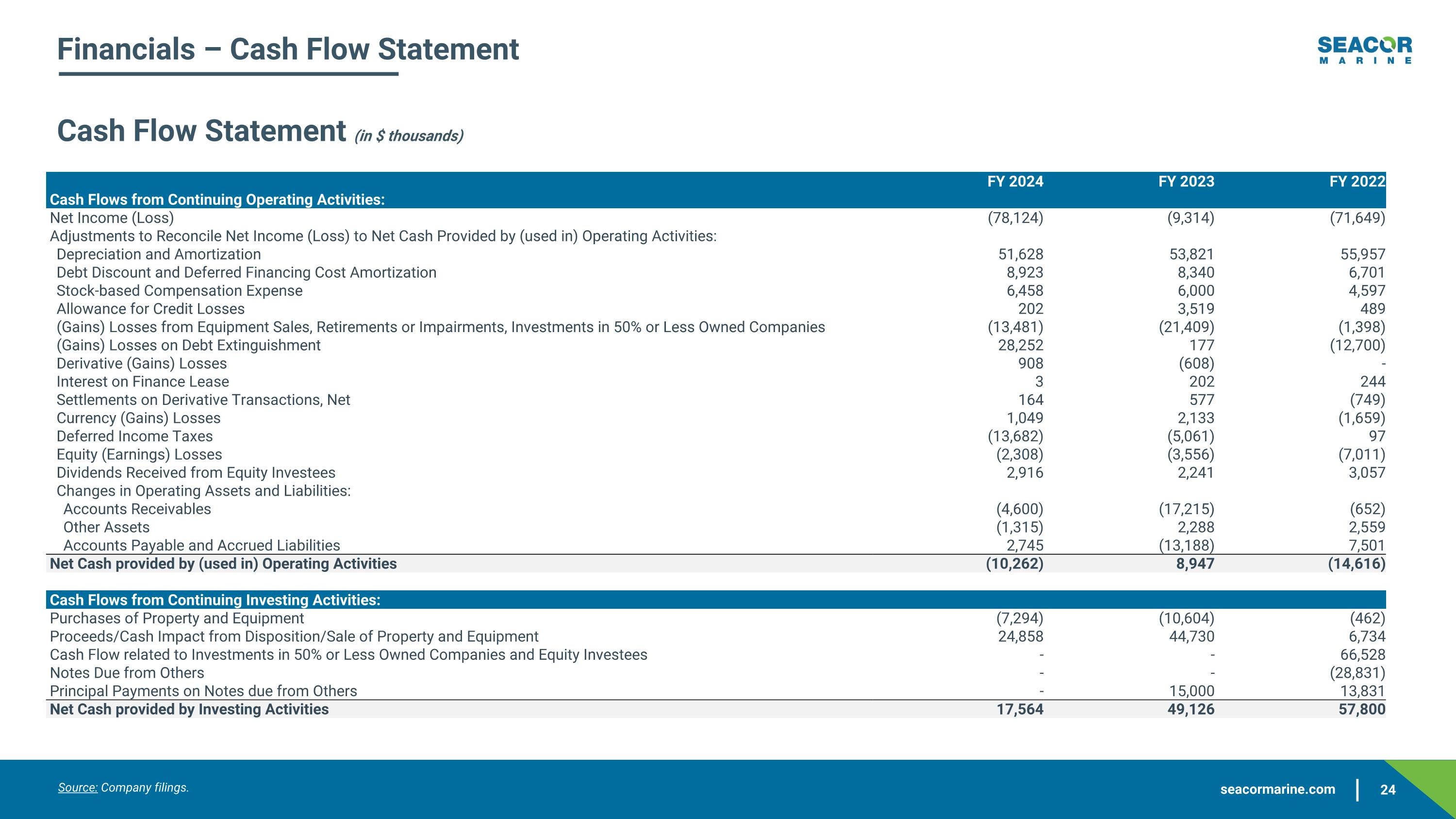The image size is (1456, 819).
Task: Select 'Accounts Payable and Accrued Liabilities' label
Action: (x=202, y=546)
